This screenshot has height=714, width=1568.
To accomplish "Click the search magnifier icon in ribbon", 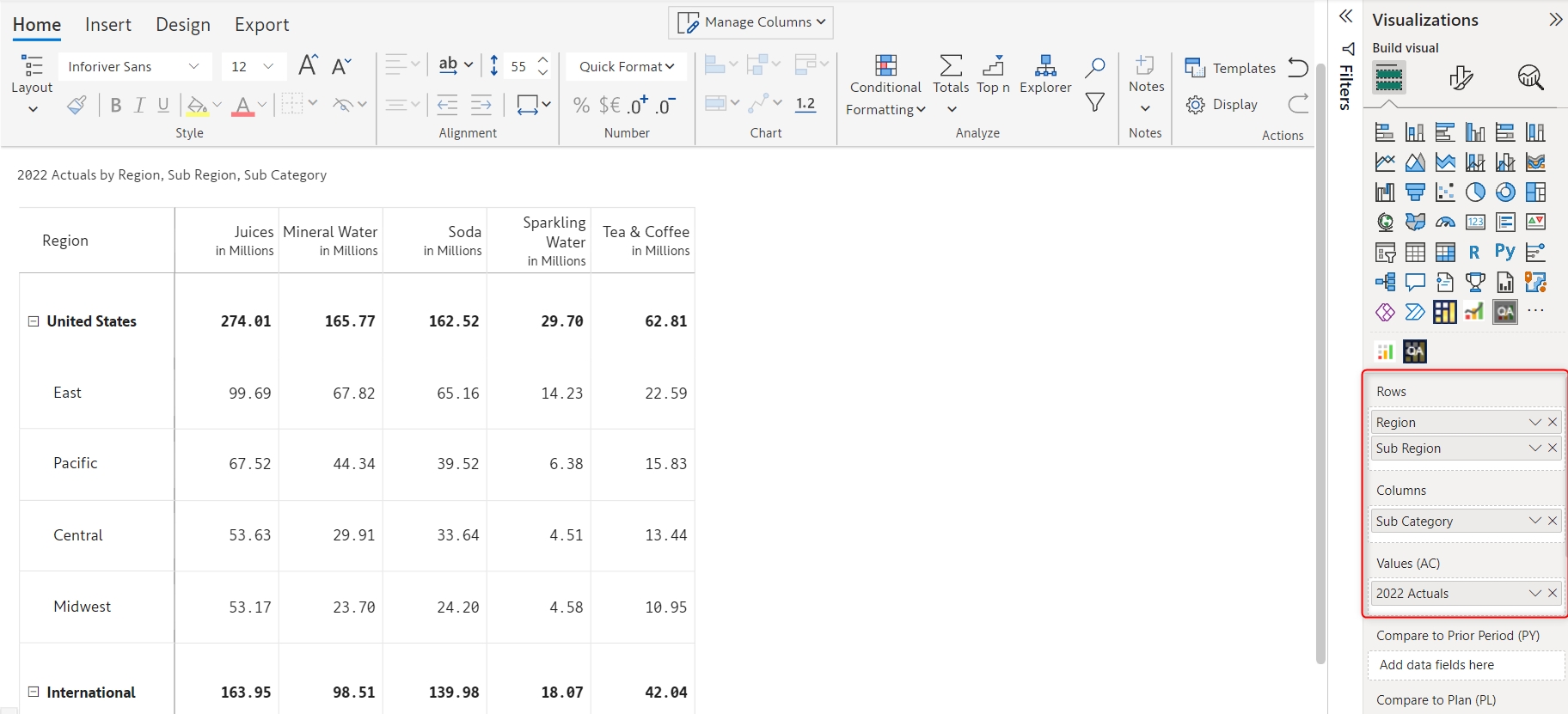I will 1094,67.
